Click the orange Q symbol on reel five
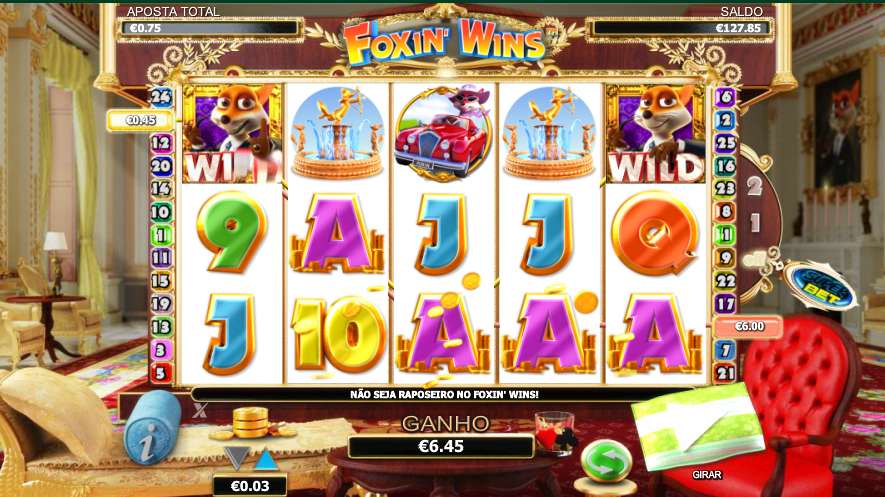Screen dimensions: 885x497 coord(655,233)
